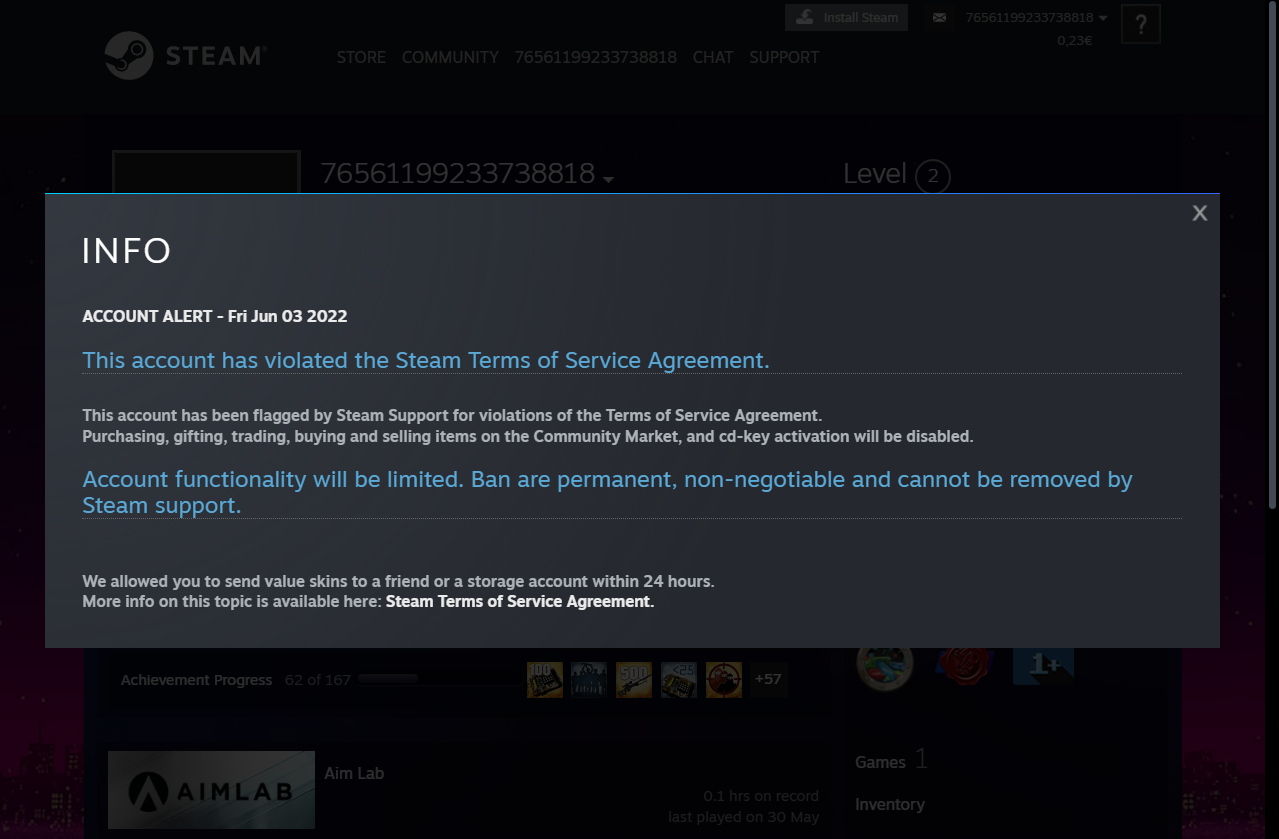This screenshot has width=1279, height=839.
Task: Open the Aim Lab game title link
Action: 354,773
